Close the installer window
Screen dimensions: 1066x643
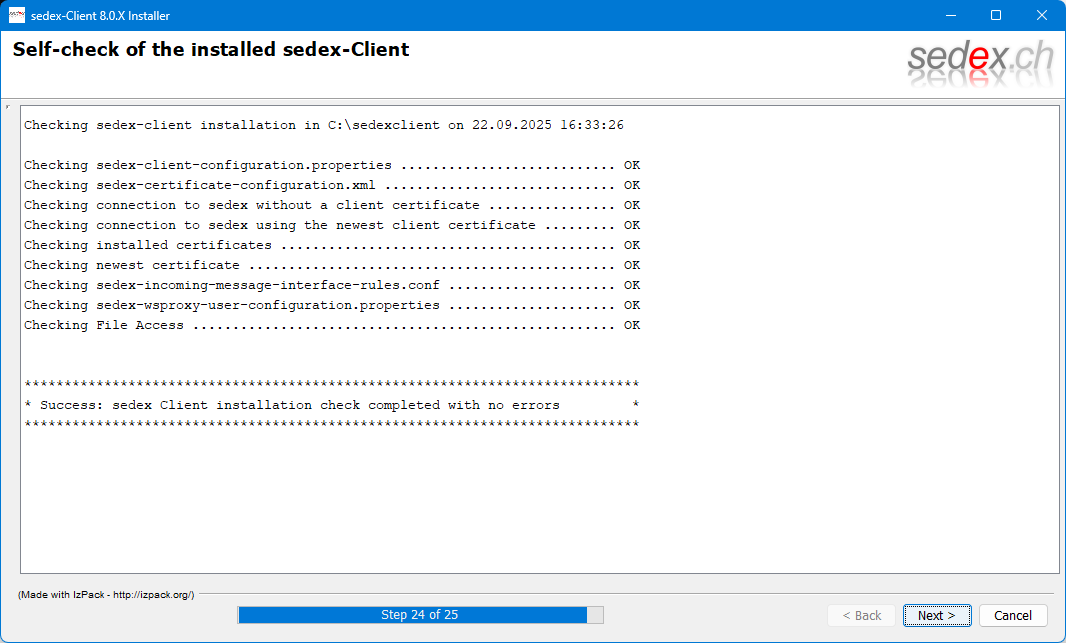point(1042,15)
